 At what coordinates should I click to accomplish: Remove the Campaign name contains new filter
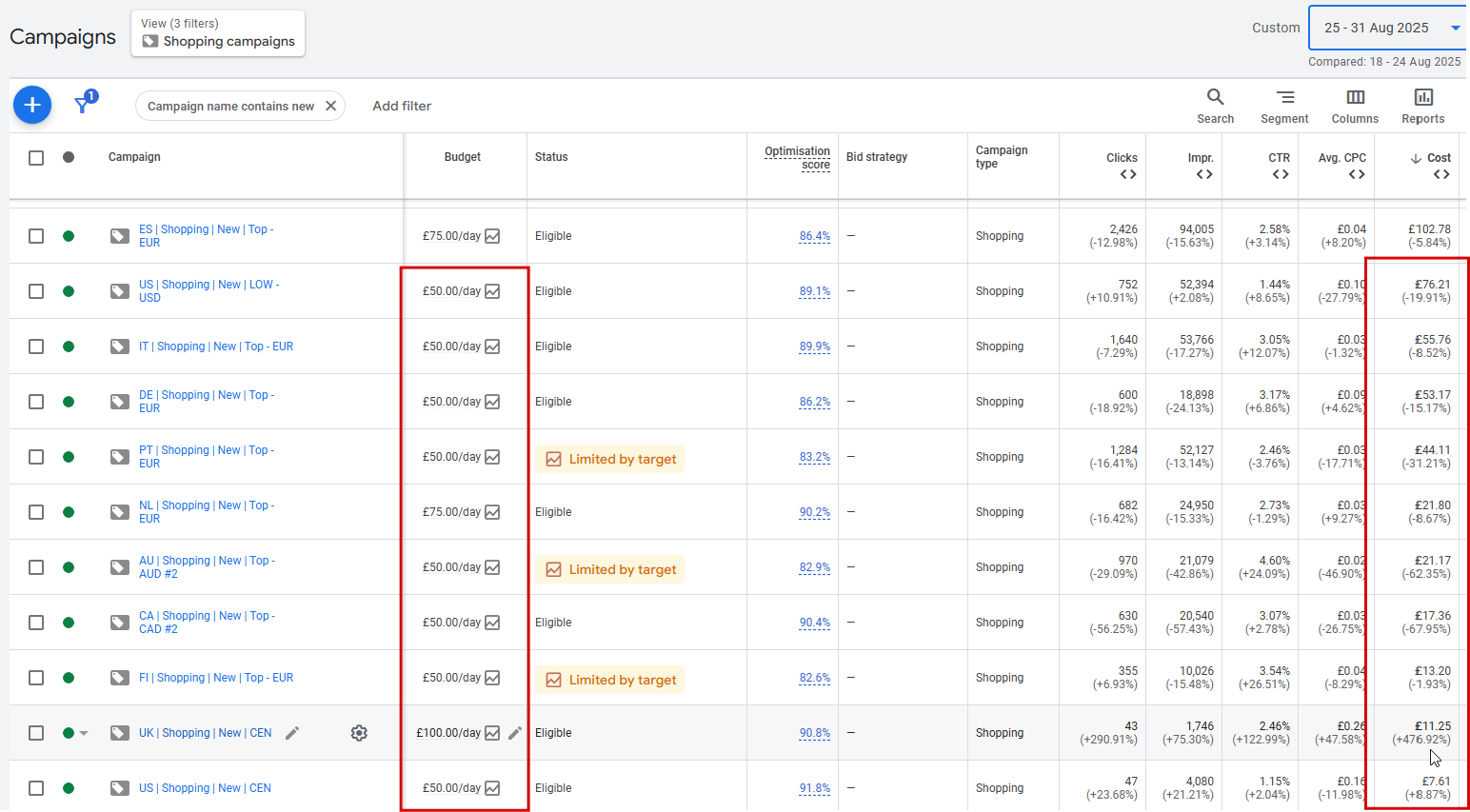click(x=331, y=106)
